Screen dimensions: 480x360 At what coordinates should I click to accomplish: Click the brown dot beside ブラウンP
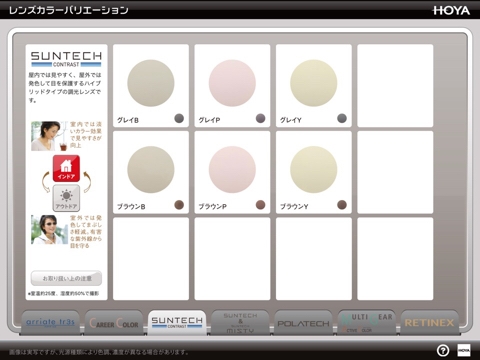click(260, 205)
